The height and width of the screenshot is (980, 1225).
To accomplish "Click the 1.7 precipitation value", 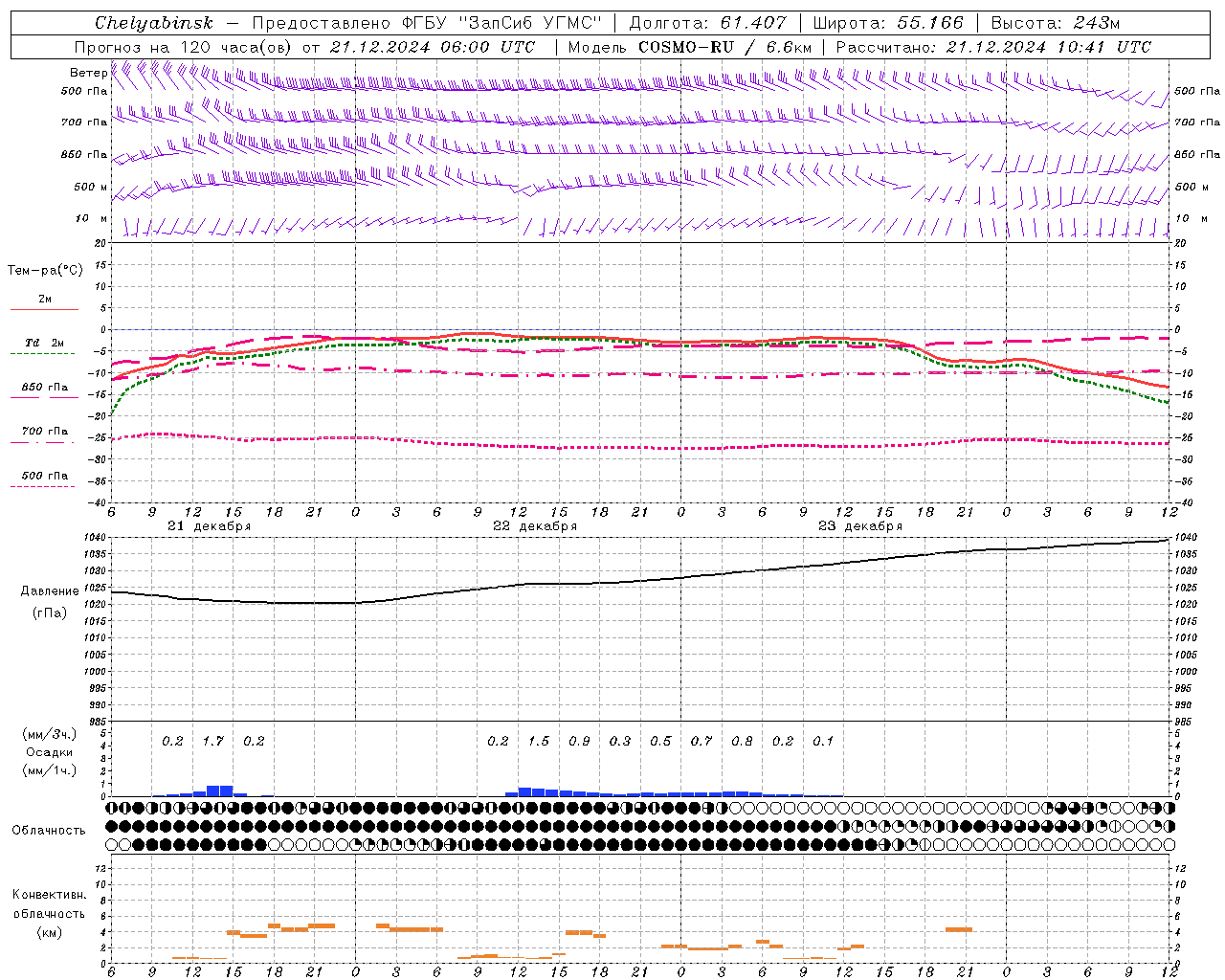I will coord(212,741).
